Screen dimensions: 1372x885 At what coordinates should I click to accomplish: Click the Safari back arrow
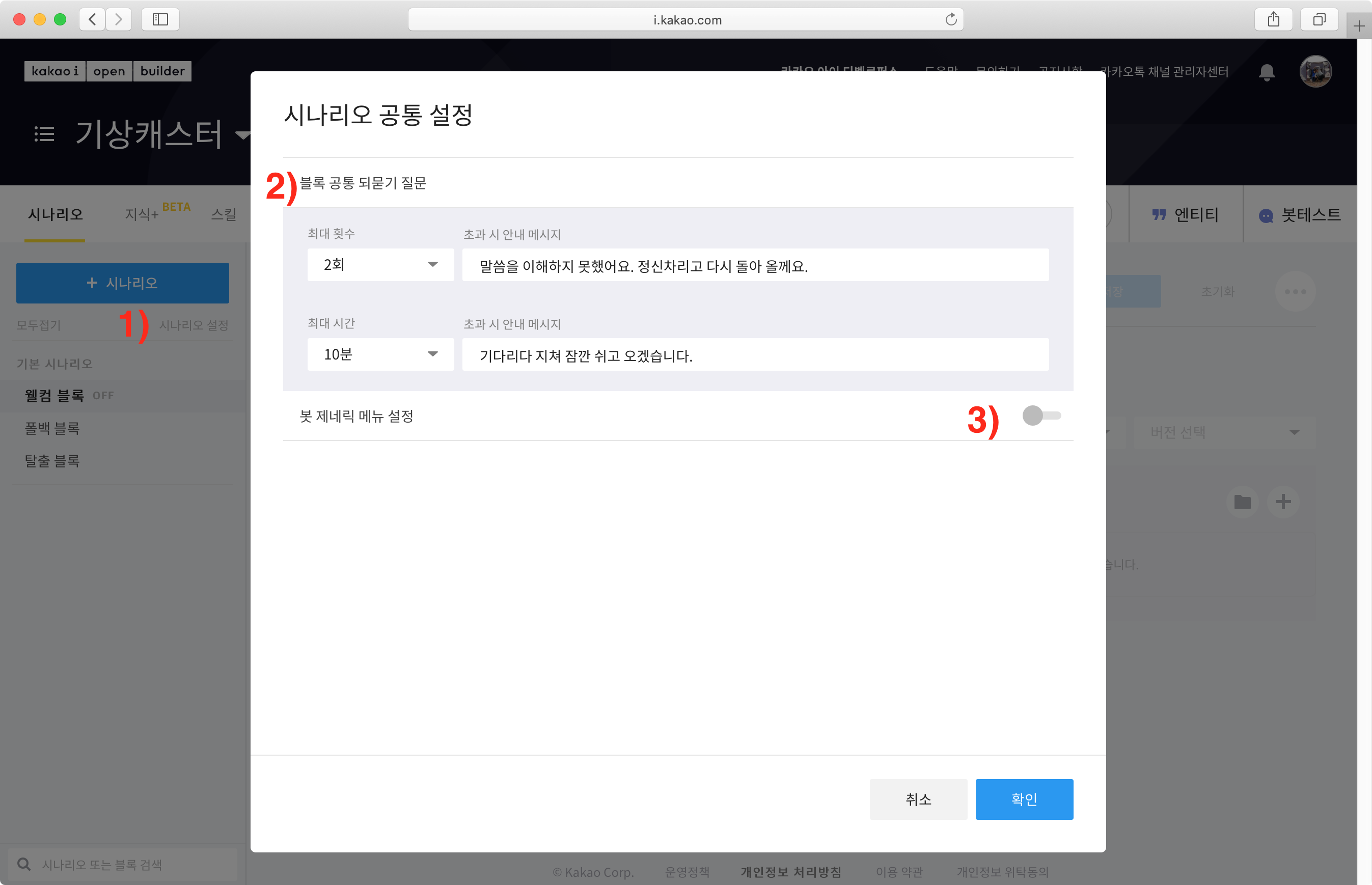coord(92,19)
